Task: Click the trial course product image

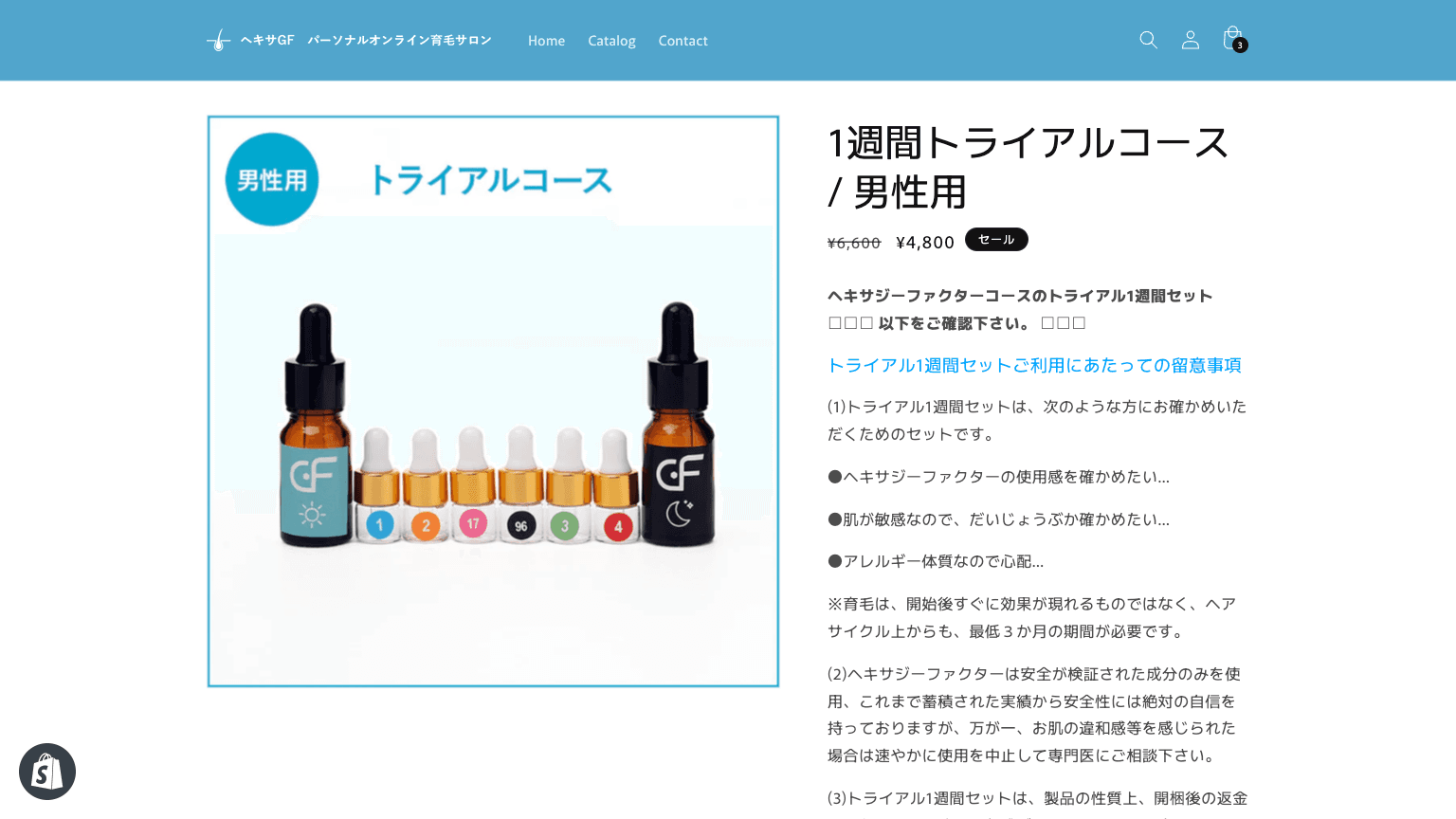Action: click(x=493, y=401)
